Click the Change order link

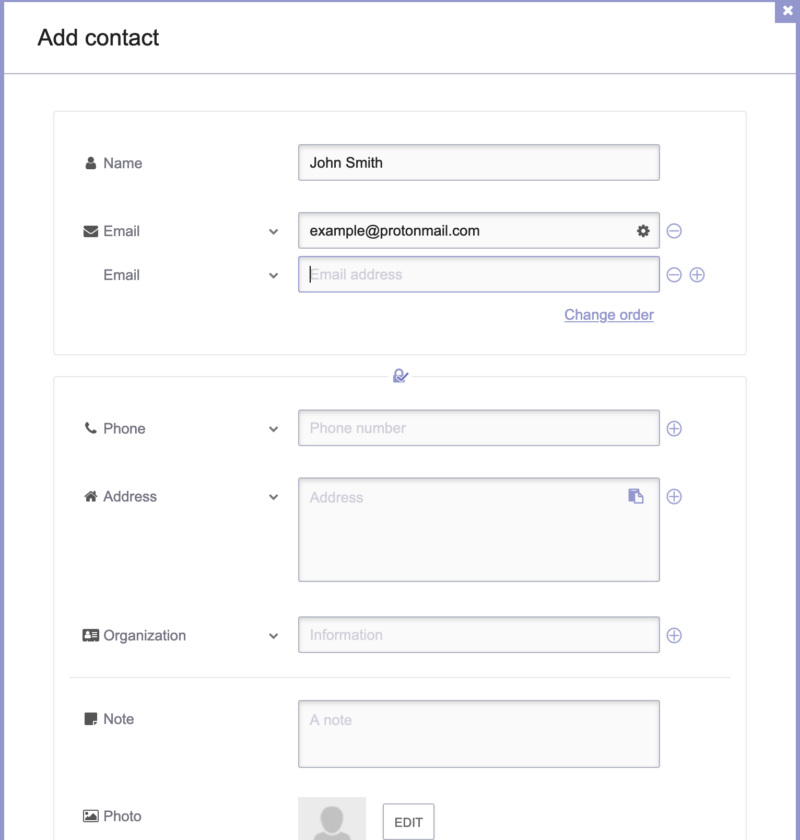609,315
